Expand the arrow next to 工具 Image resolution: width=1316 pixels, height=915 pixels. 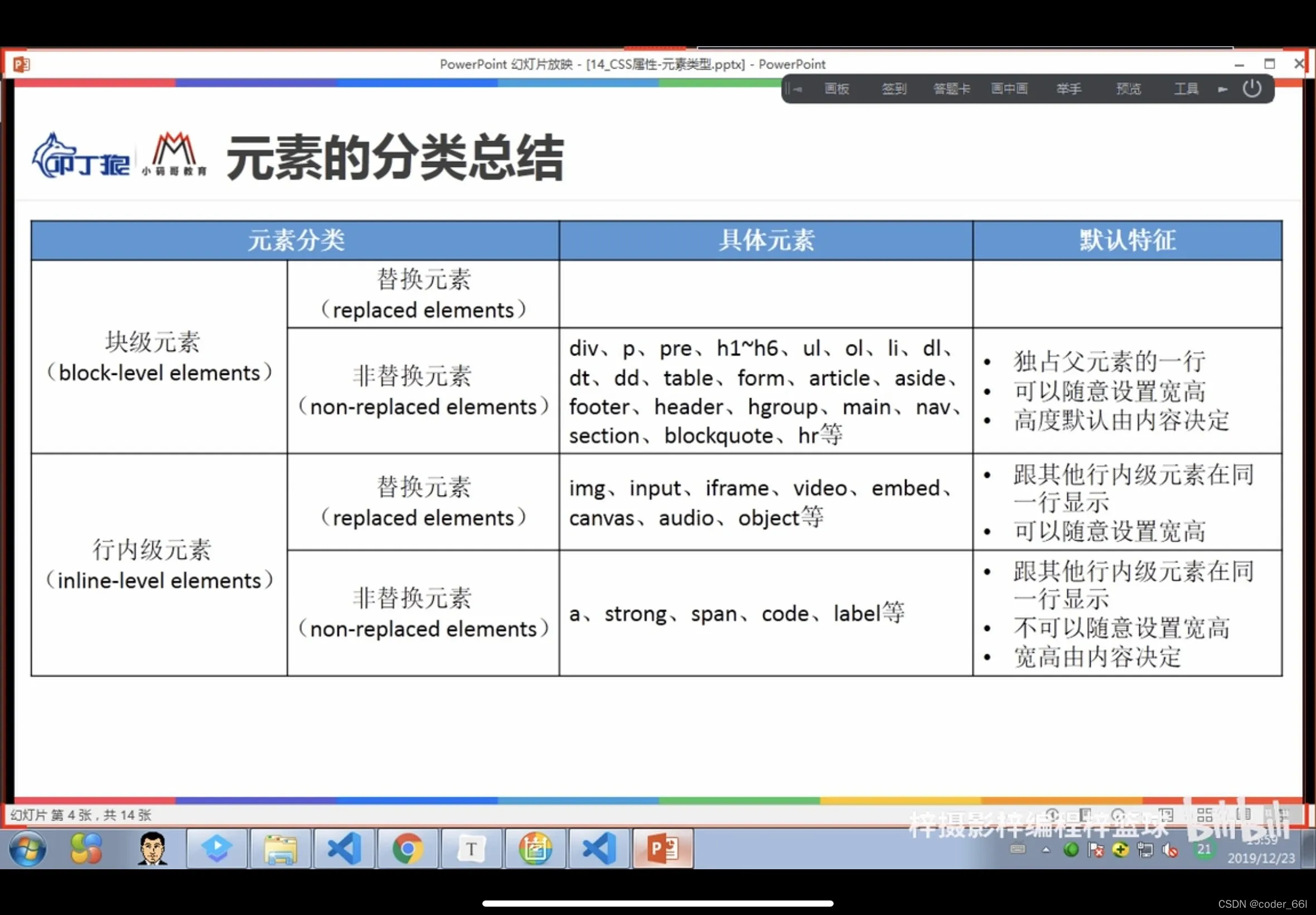1223,89
